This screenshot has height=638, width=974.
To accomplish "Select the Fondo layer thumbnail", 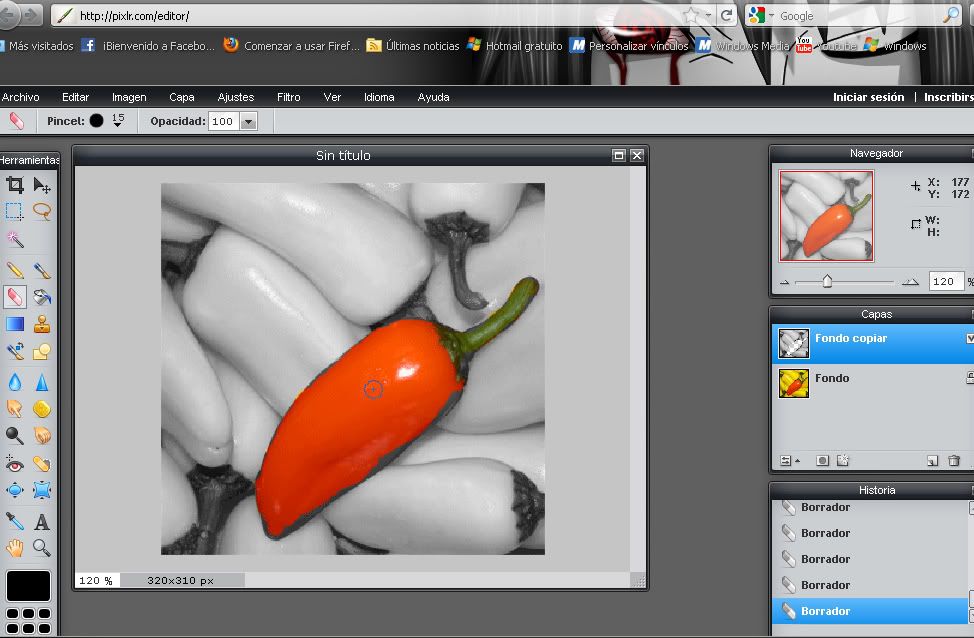I will [x=794, y=383].
